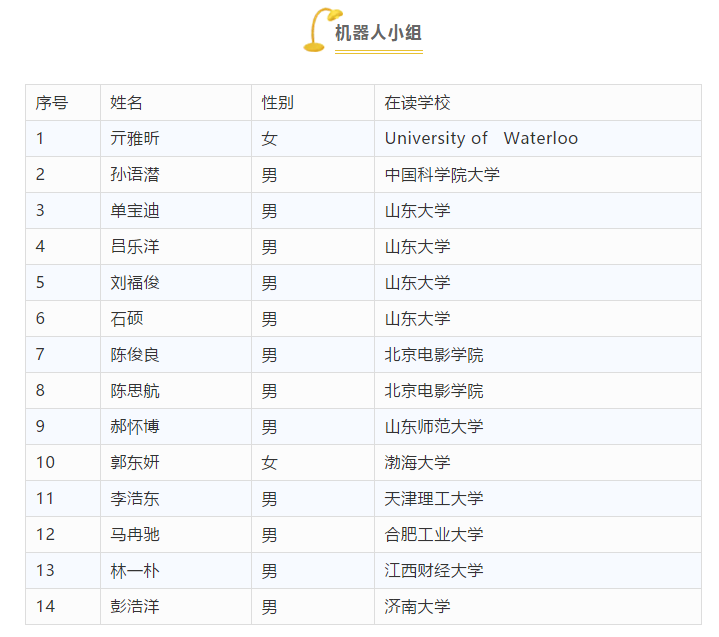Click the 姓名 column header
Viewport: 719px width, 637px height.
[127, 103]
